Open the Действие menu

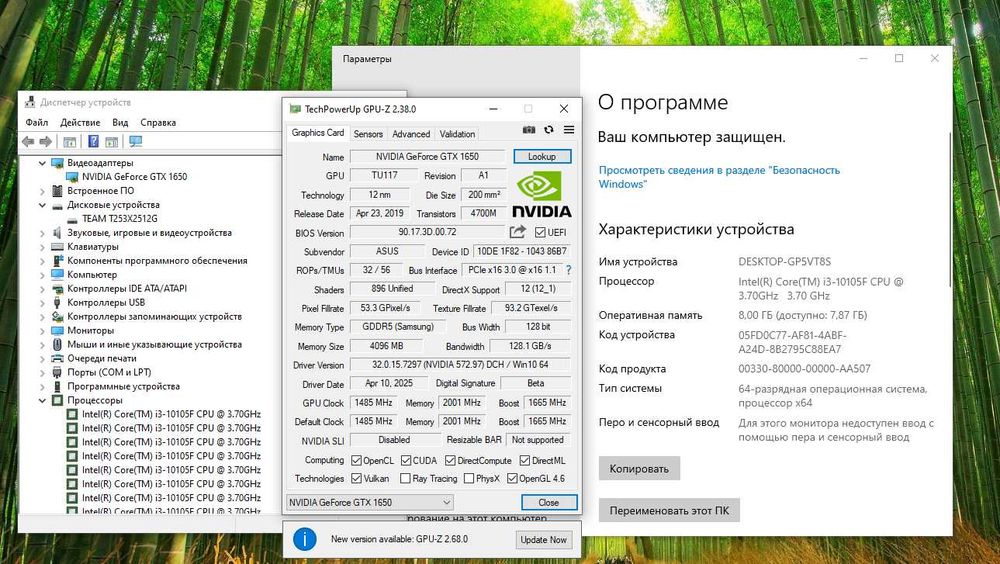point(80,122)
